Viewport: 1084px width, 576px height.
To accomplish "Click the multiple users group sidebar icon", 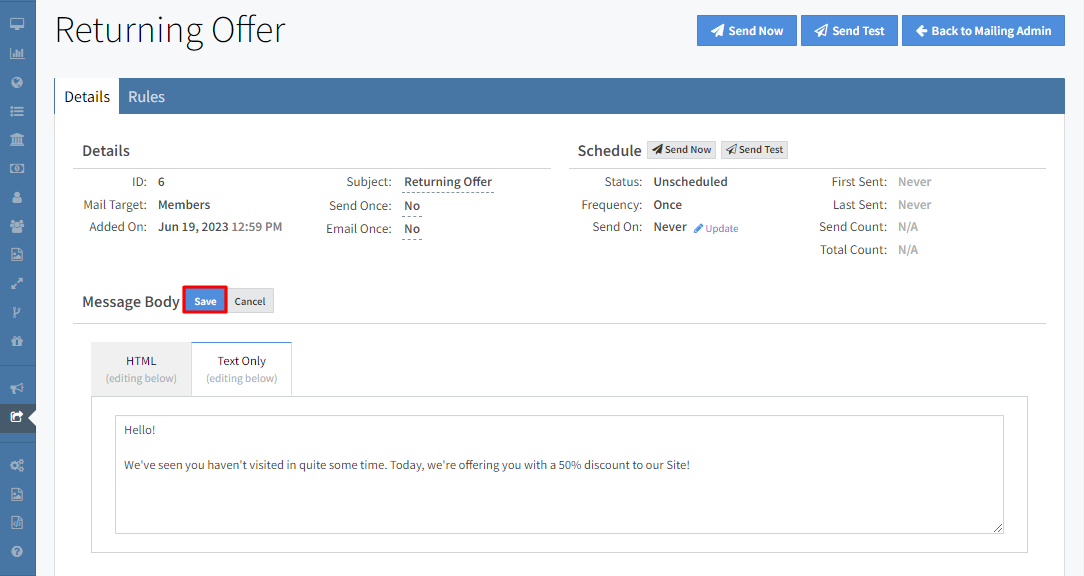I will point(17,226).
